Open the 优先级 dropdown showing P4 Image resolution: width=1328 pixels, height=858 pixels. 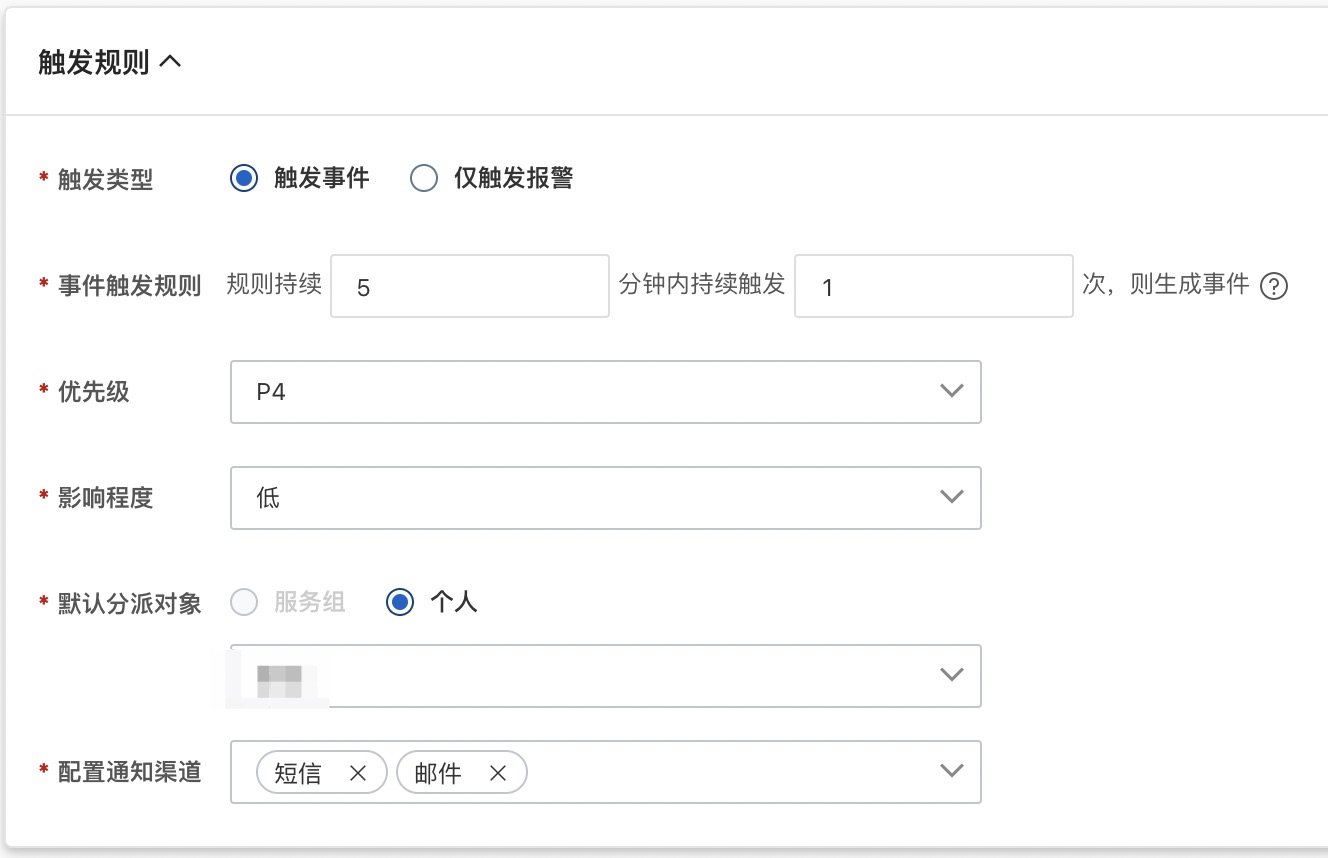tap(606, 392)
